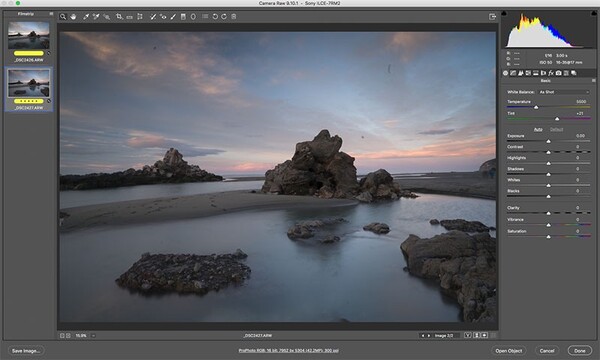Click the Temperature value field 5500
600x360 pixels.
[x=581, y=102]
